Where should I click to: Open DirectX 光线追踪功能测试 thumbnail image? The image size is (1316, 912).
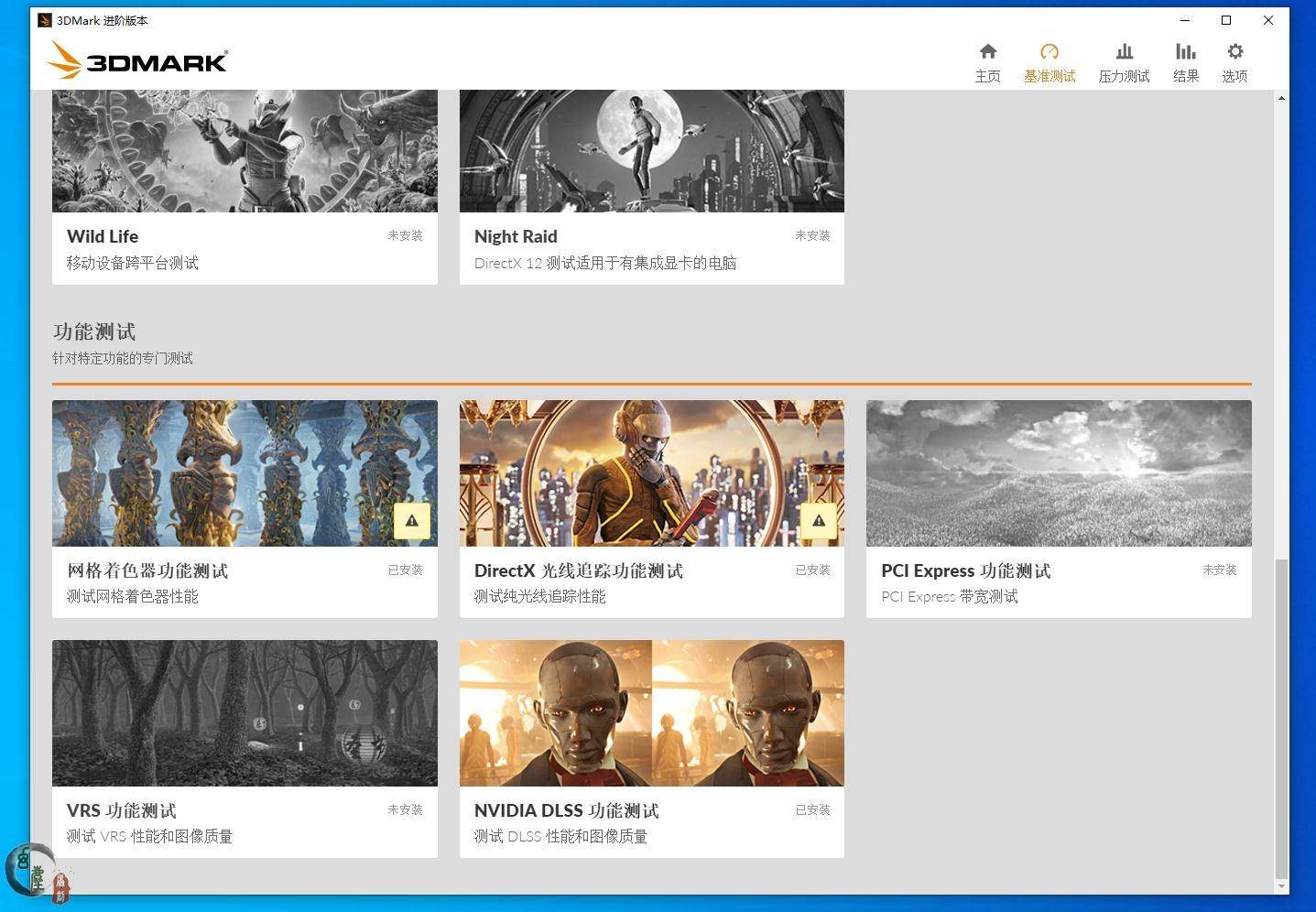pyautogui.click(x=652, y=473)
